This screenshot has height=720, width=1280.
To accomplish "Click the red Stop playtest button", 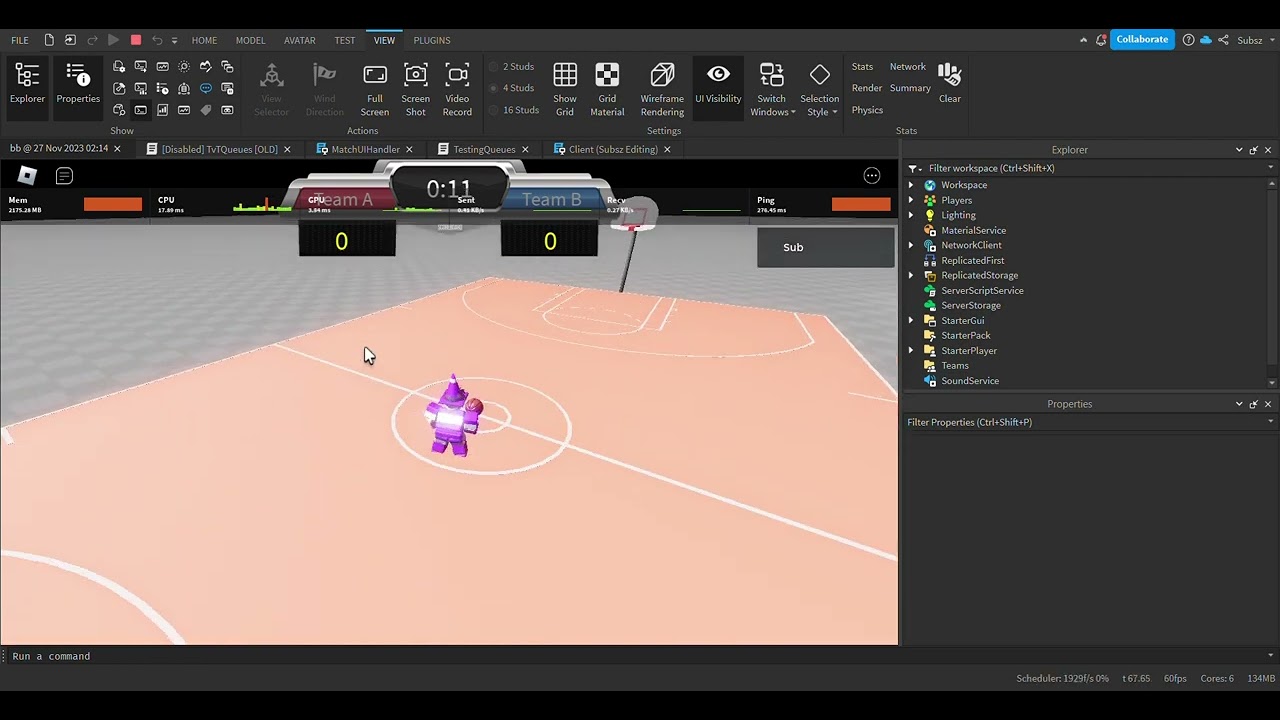I will tap(136, 40).
